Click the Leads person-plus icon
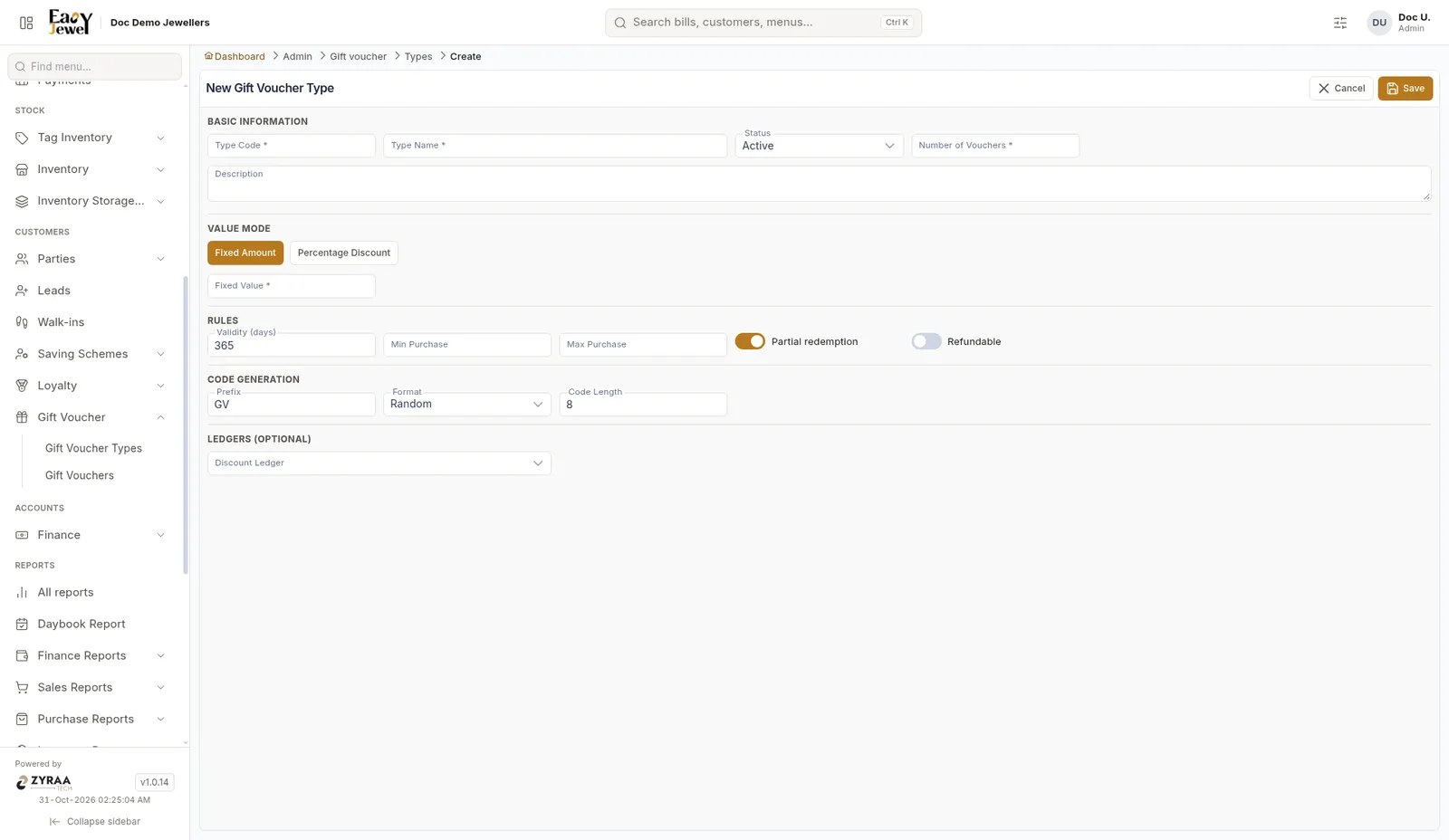1449x840 pixels. [x=22, y=291]
